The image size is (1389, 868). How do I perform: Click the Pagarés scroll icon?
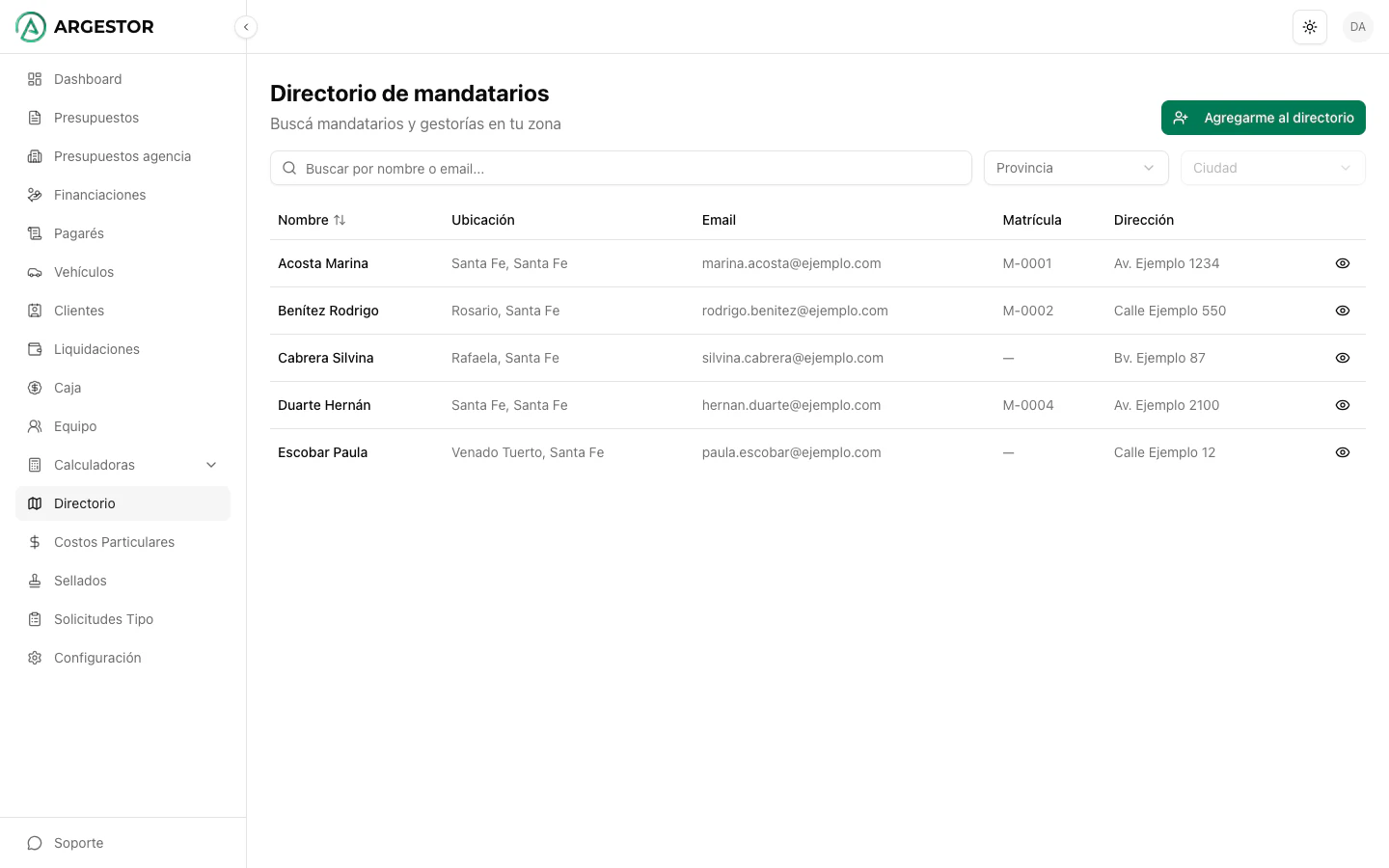(35, 233)
